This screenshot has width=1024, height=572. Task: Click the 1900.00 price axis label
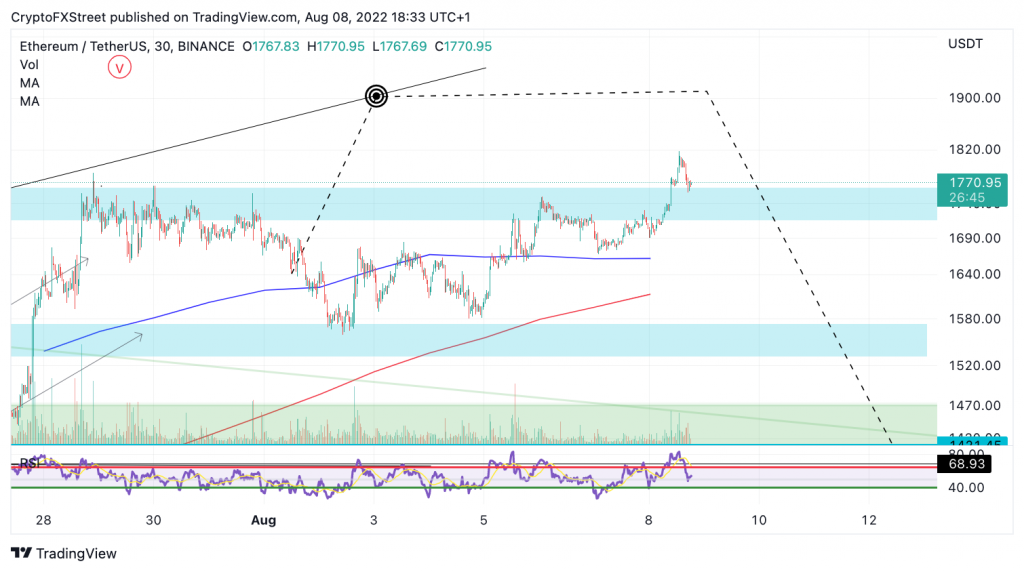974,98
